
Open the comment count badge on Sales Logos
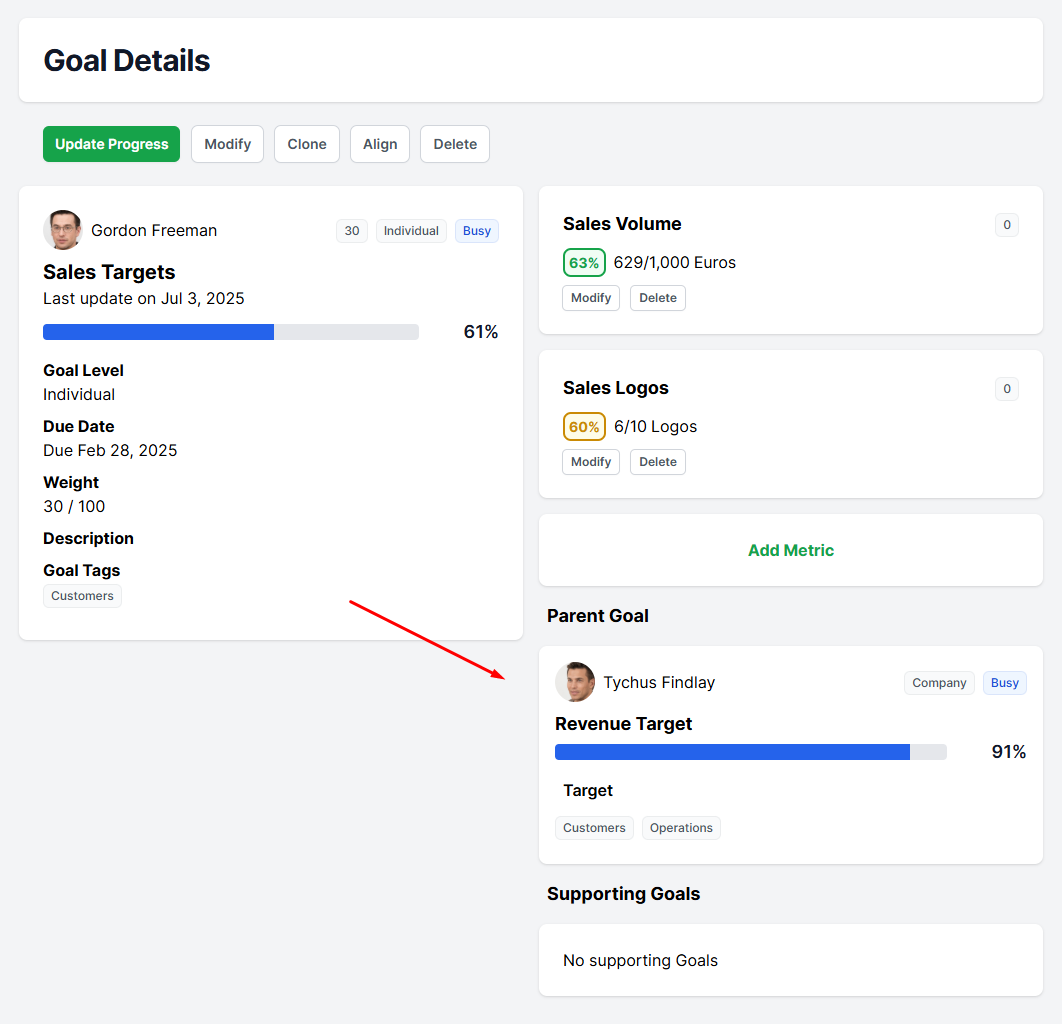coord(1006,389)
